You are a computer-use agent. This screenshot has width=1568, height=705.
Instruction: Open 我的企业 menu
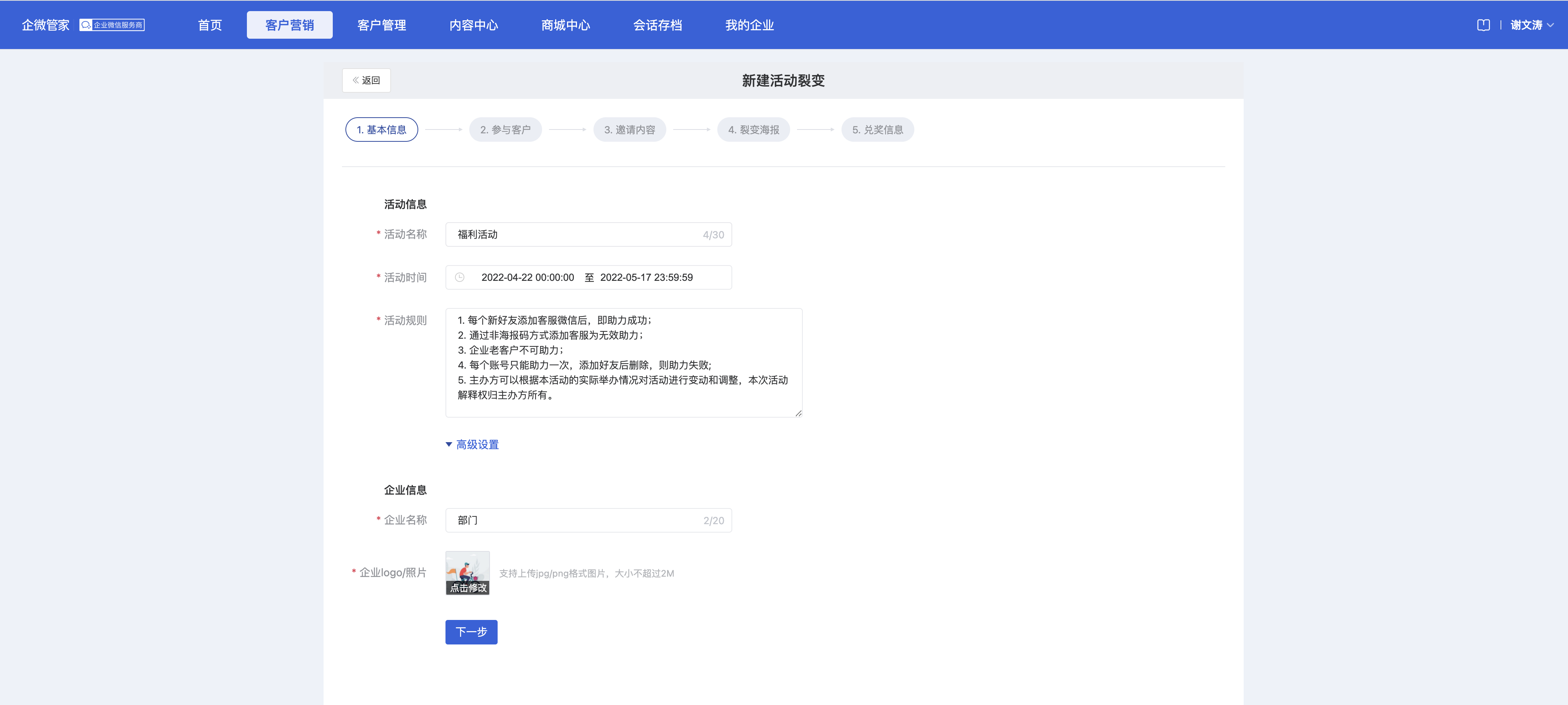[749, 25]
